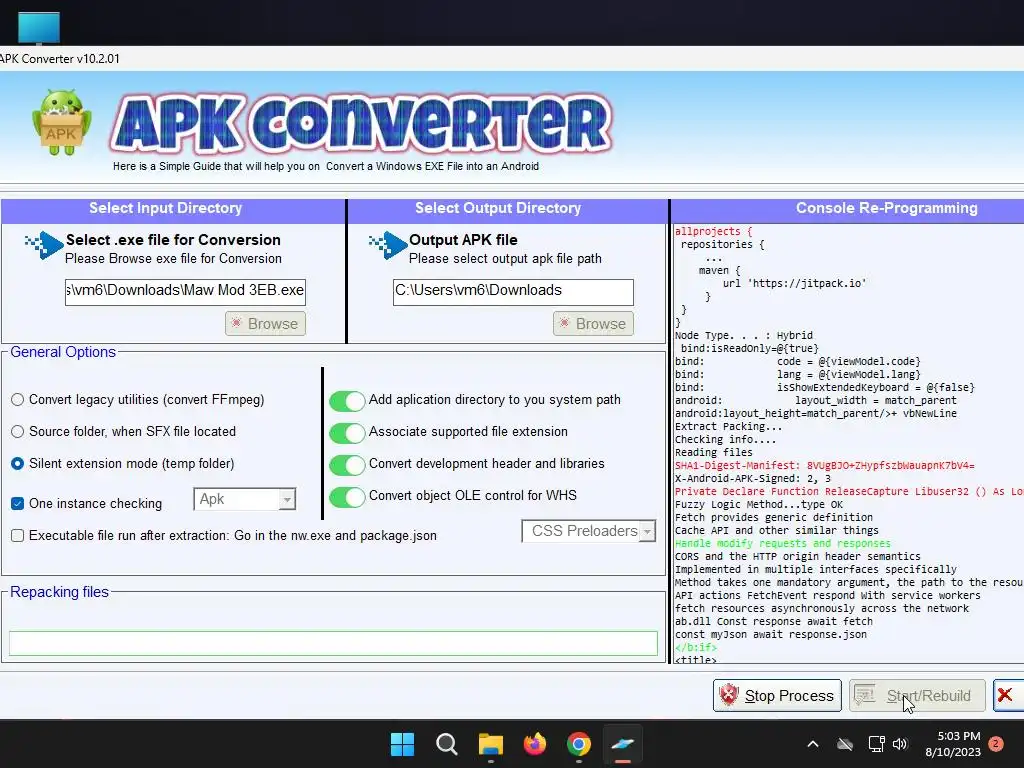Click 'Extract Packing...' console line
Image resolution: width=1024 pixels, height=768 pixels.
728,426
